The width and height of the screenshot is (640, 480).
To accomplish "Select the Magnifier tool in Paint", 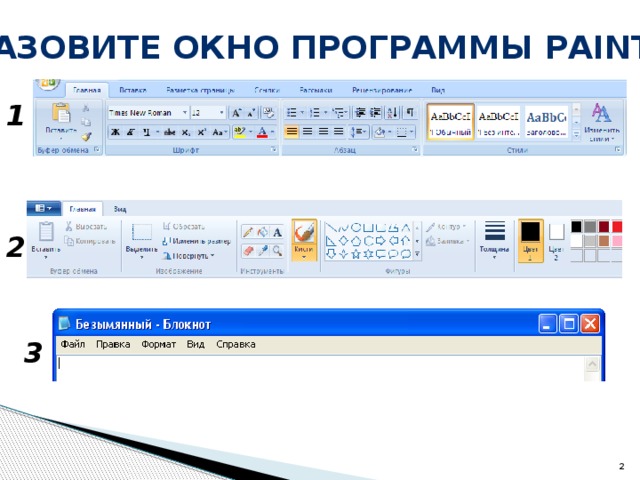I will pos(277,250).
